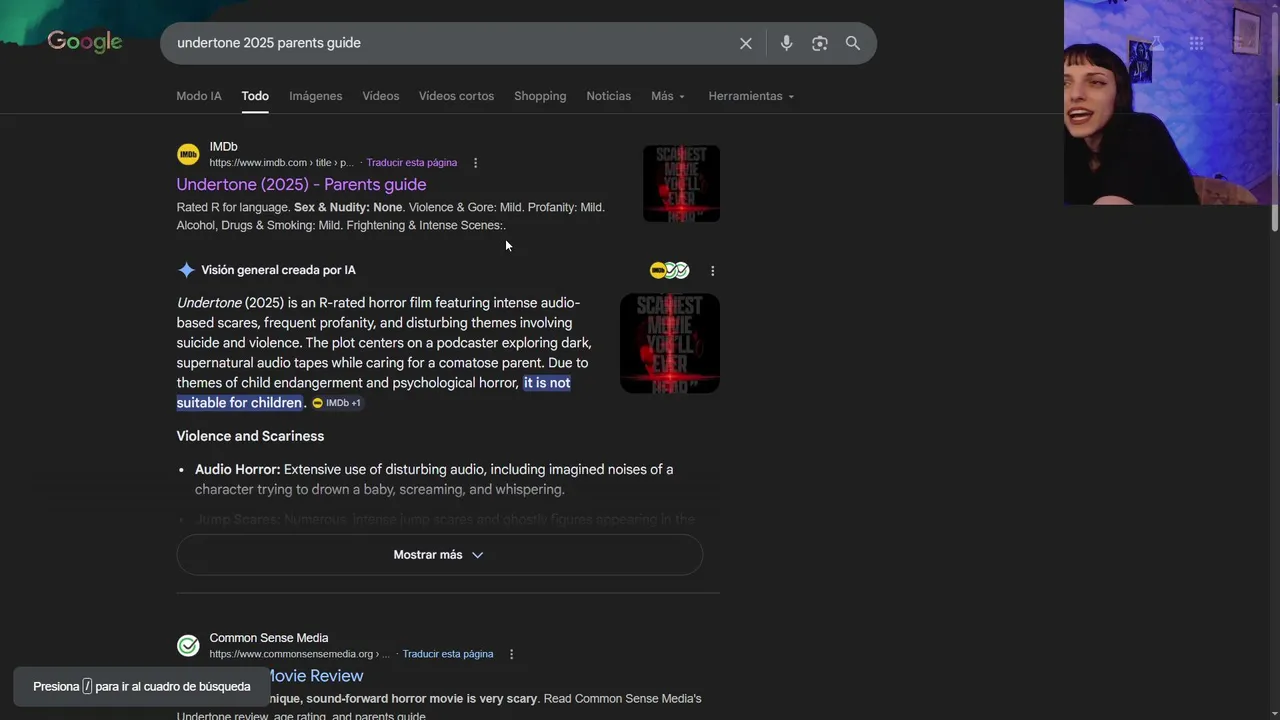Viewport: 1280px width, 720px height.
Task: Open IMDb result poster thumbnail
Action: pyautogui.click(x=681, y=184)
